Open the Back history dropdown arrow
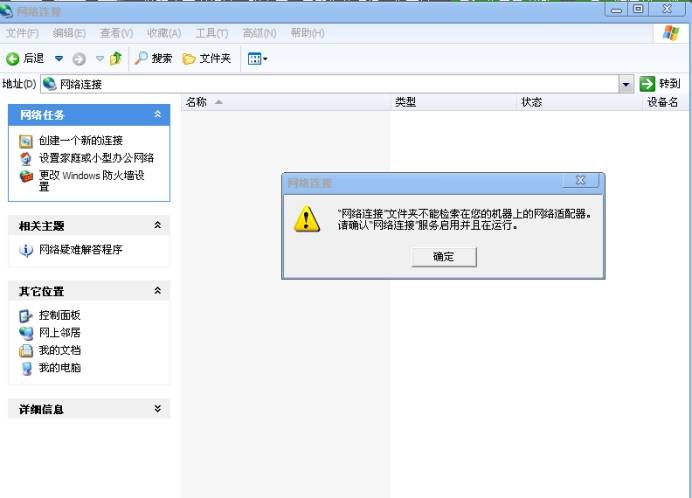The width and height of the screenshot is (692, 498). [x=59, y=58]
